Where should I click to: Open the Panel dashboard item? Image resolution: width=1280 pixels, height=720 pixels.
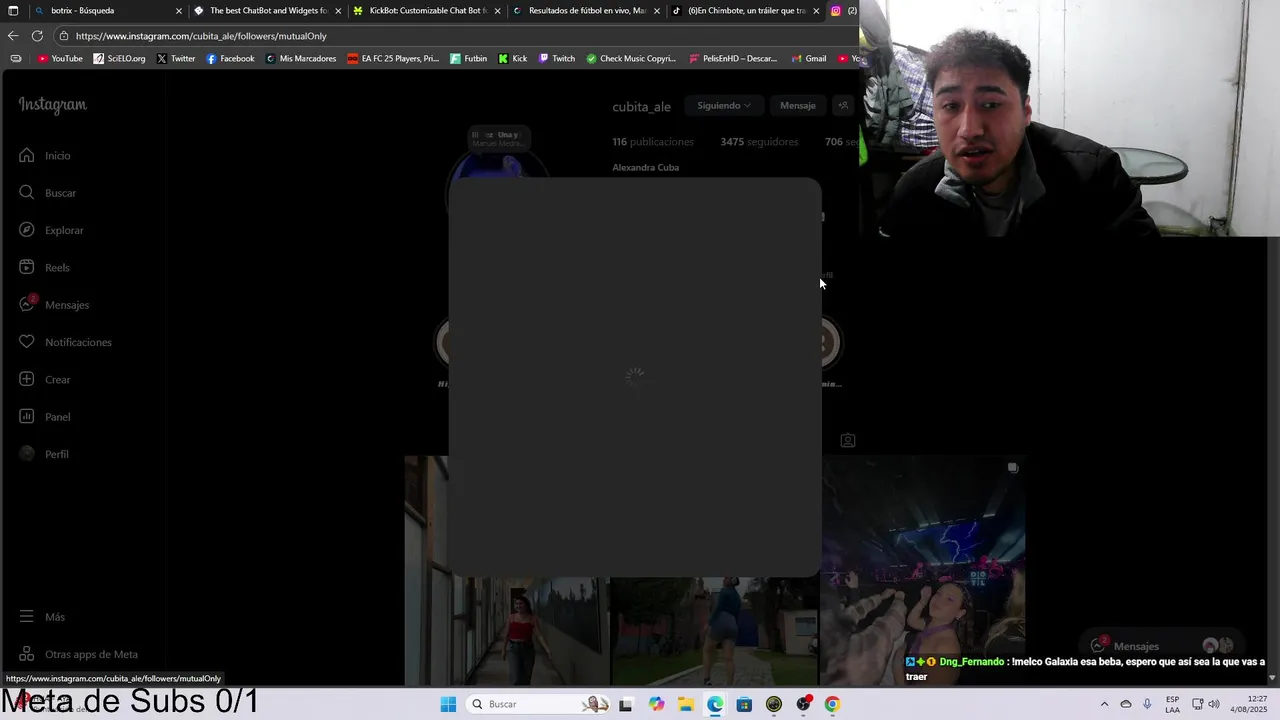click(x=45, y=417)
